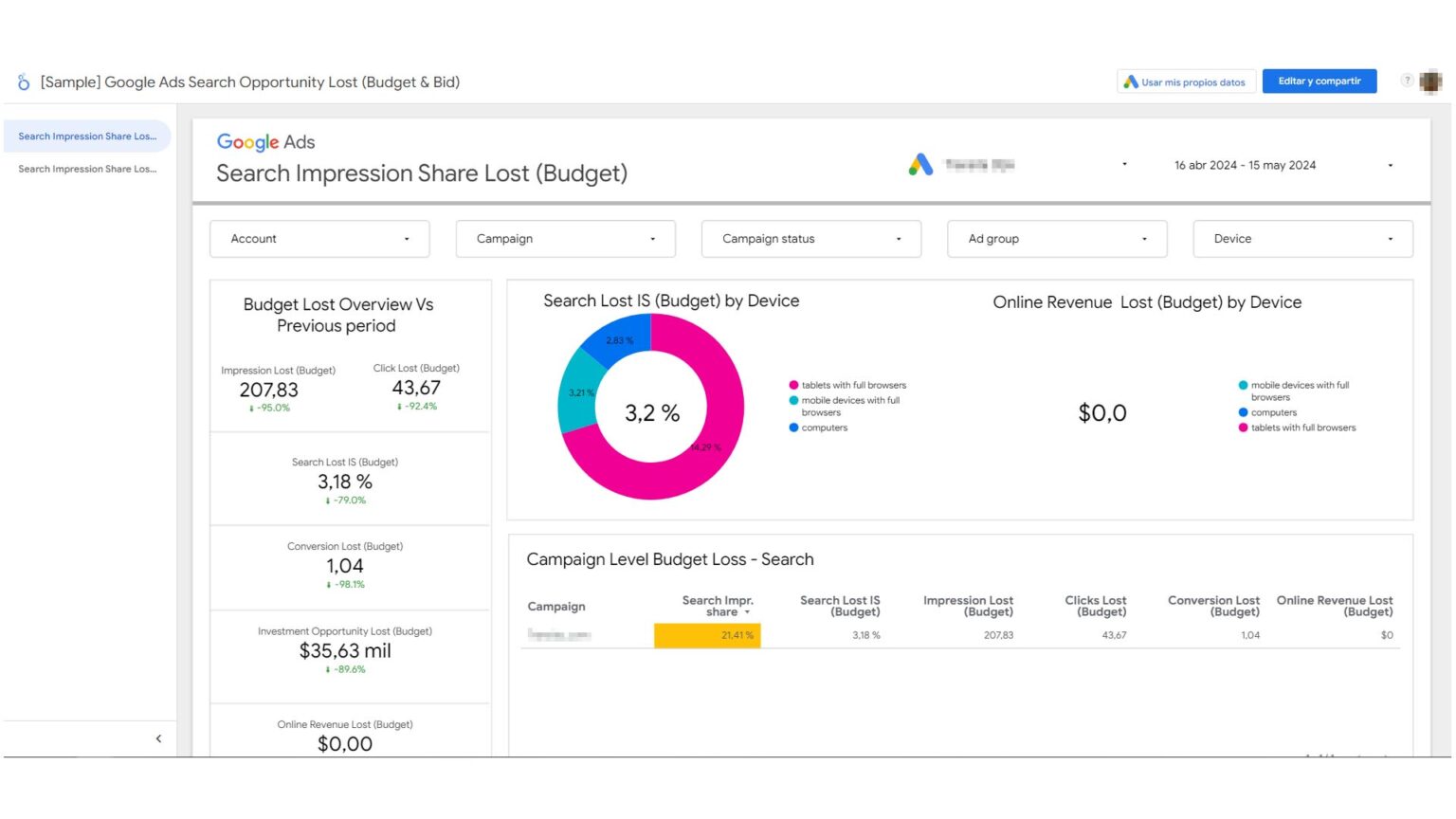Click the user profile avatar
This screenshot has height=819, width=1456.
1430,82
